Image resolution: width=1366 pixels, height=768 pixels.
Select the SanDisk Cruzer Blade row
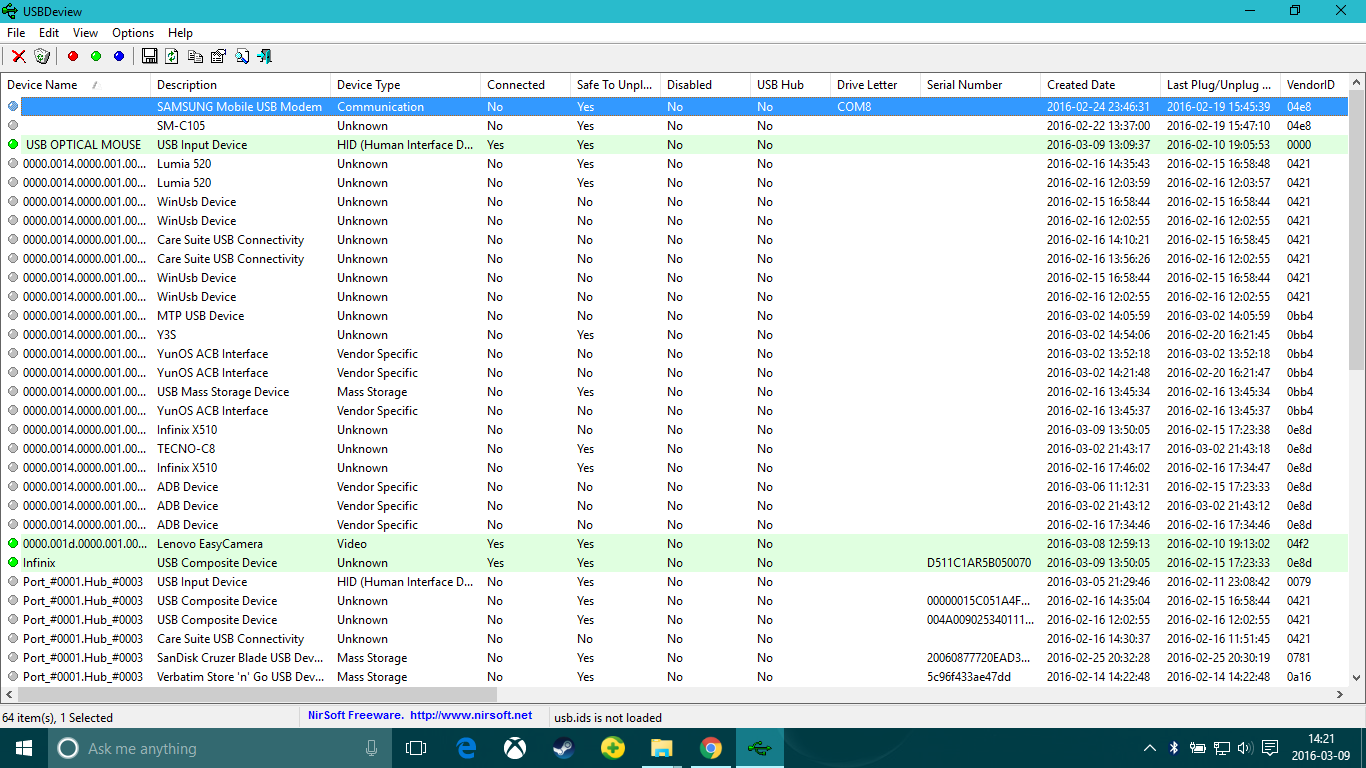[675, 658]
